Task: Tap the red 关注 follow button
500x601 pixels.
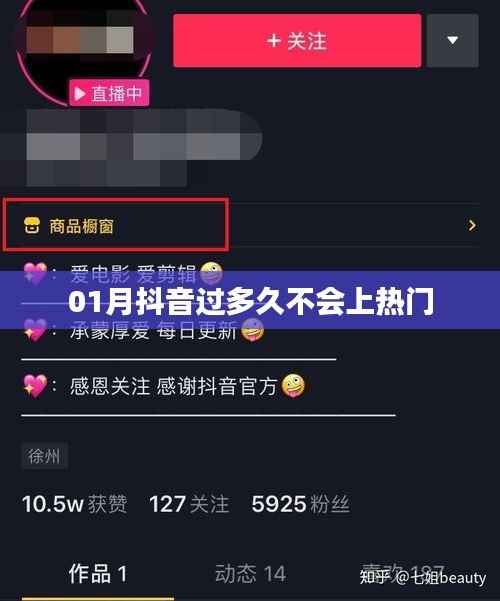Action: point(297,41)
